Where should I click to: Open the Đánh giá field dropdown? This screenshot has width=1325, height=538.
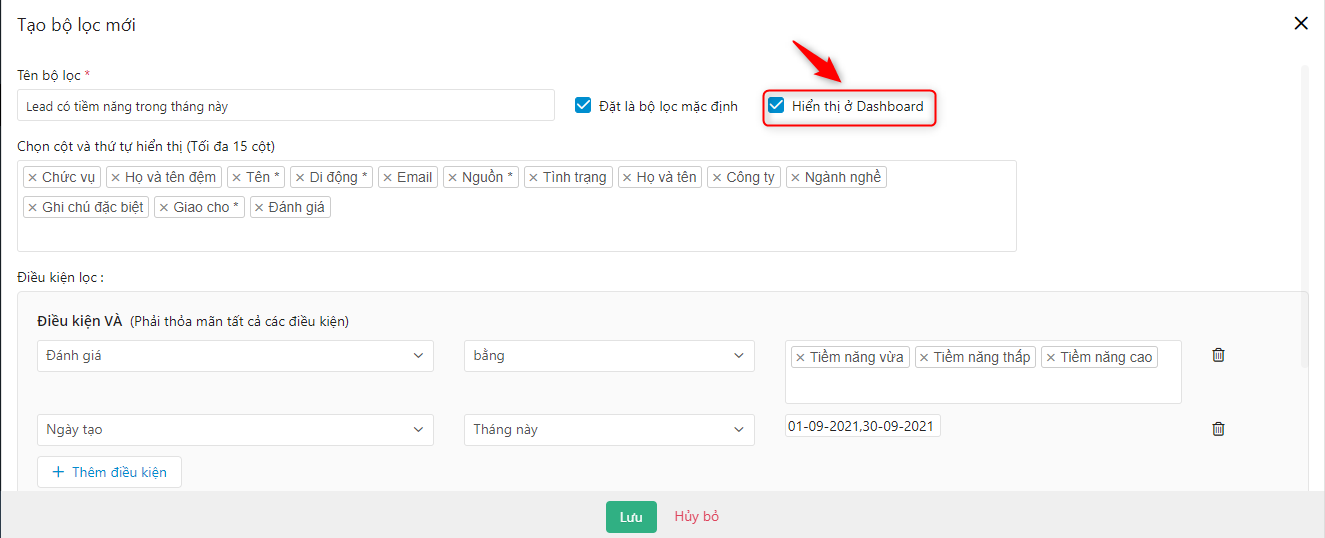click(235, 356)
